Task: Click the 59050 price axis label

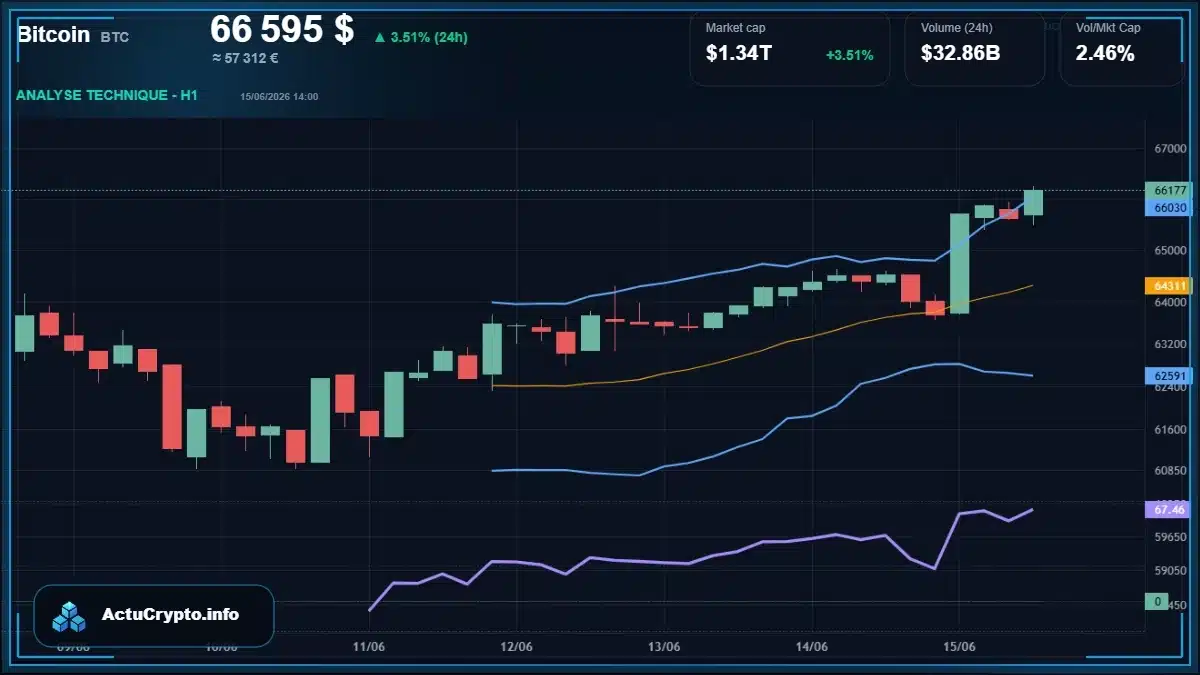Action: (1170, 571)
